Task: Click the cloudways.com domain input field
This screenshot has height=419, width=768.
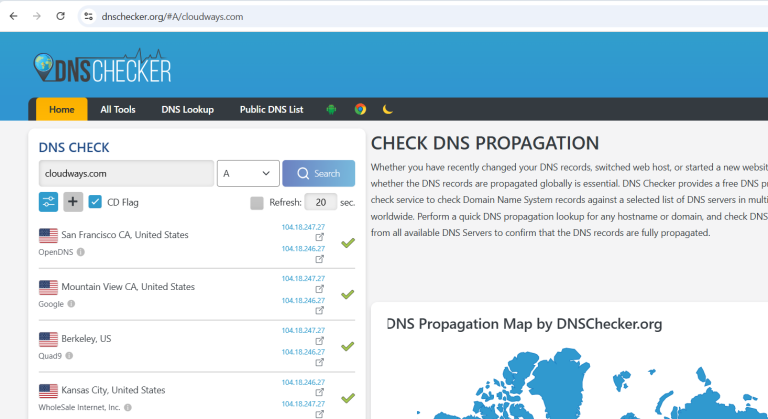Action: point(126,173)
